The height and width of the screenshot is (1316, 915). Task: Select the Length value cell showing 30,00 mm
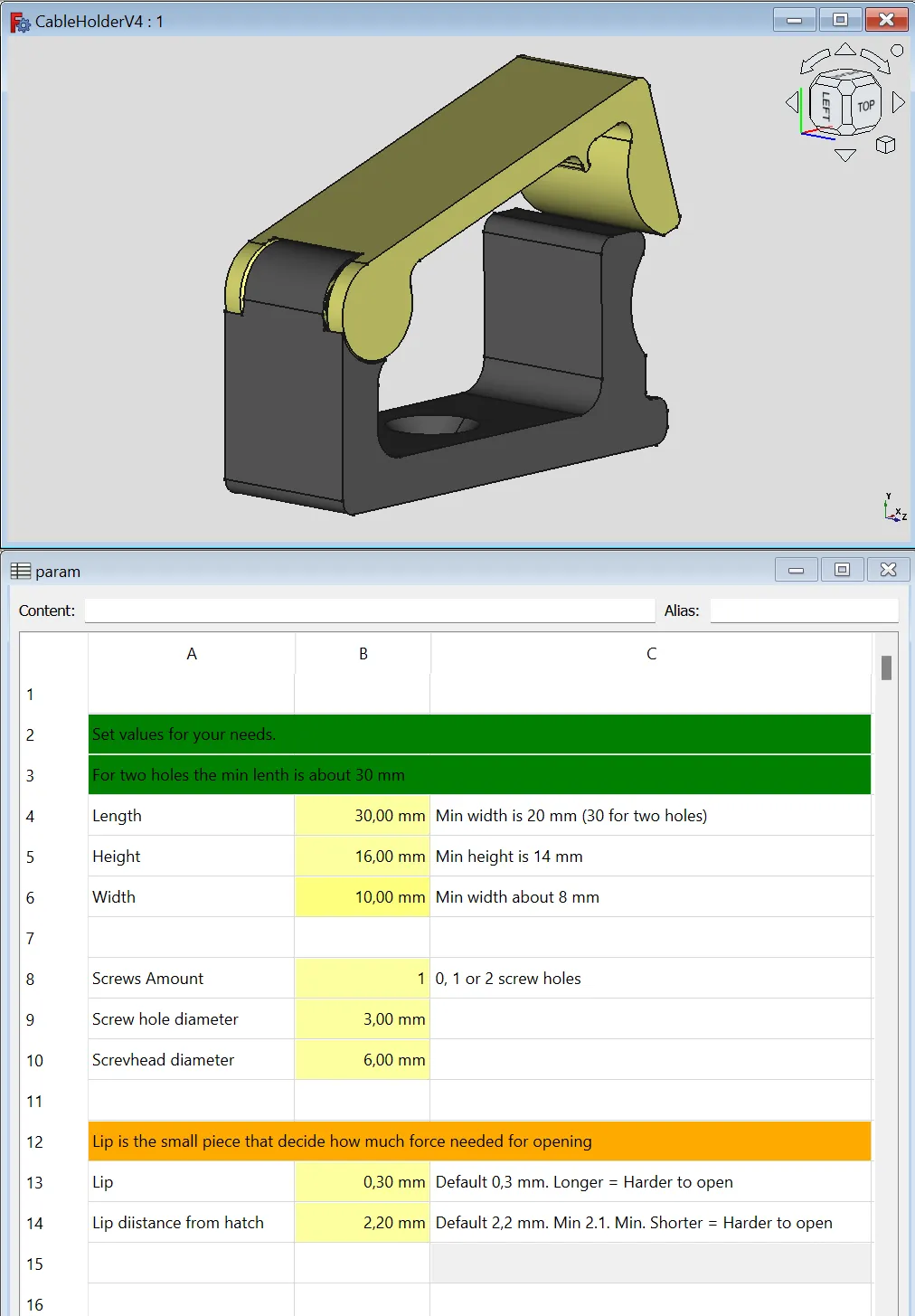coord(362,815)
